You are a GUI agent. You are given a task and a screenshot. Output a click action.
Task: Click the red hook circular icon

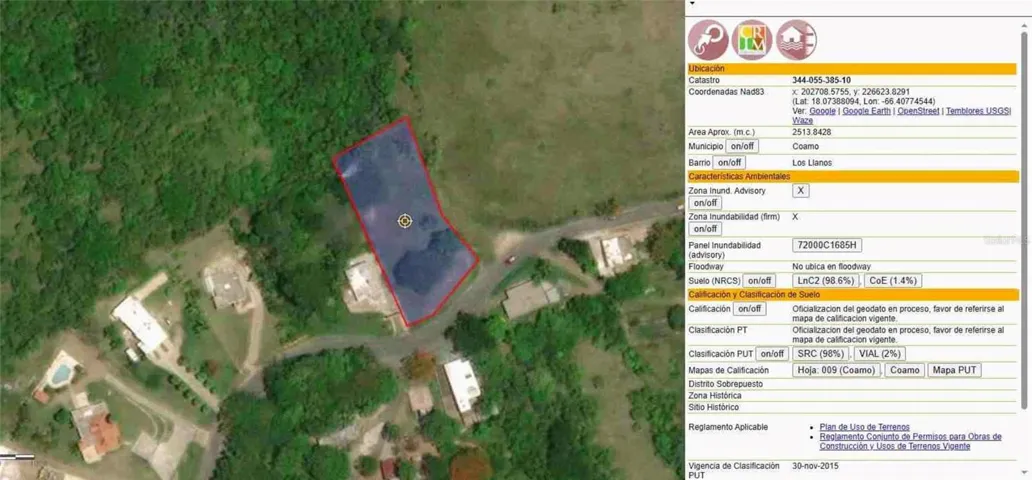(708, 40)
